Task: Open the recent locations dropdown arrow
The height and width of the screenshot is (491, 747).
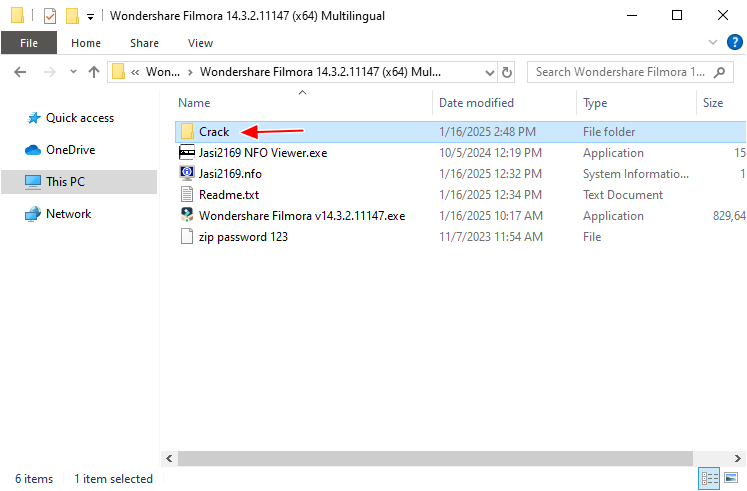Action: pos(71,72)
